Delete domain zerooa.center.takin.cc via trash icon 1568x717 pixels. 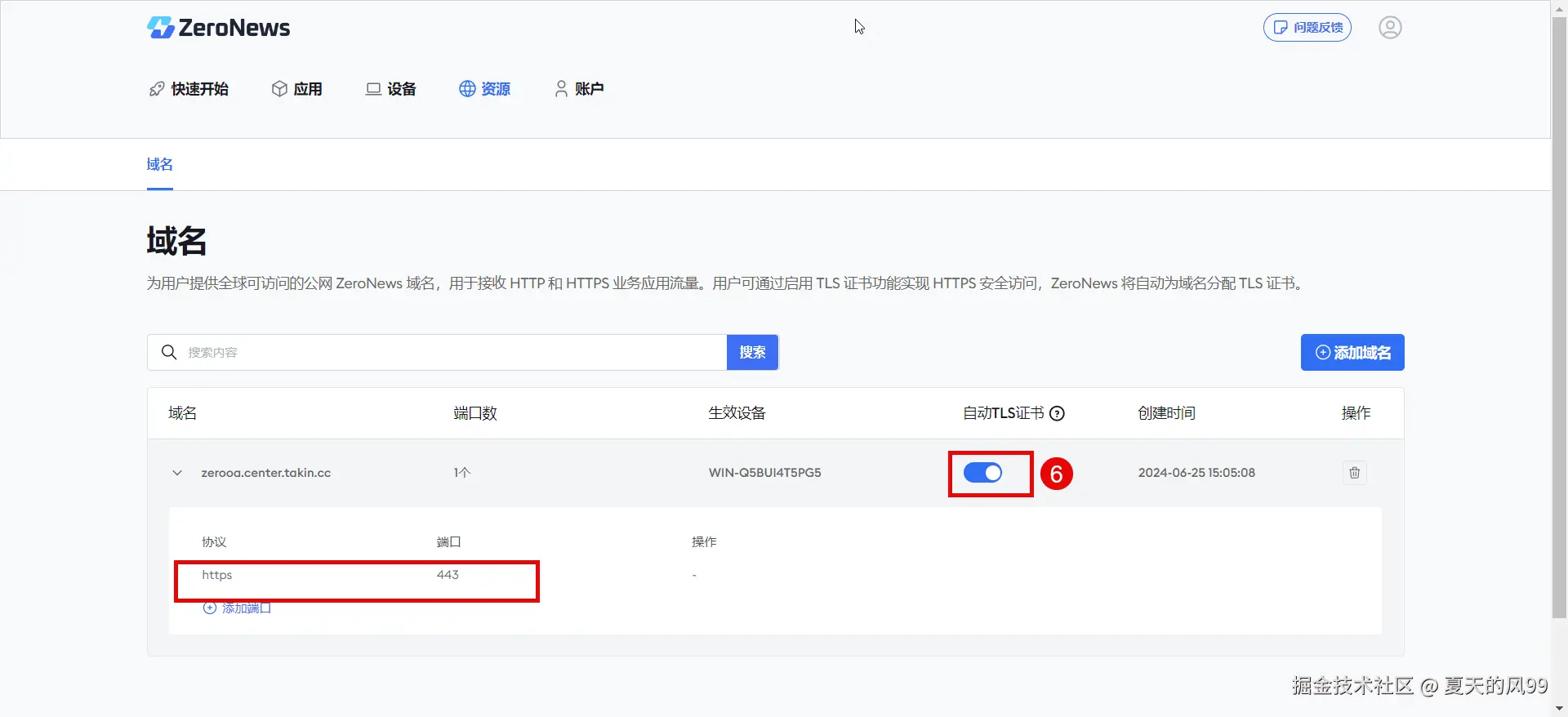click(1355, 473)
